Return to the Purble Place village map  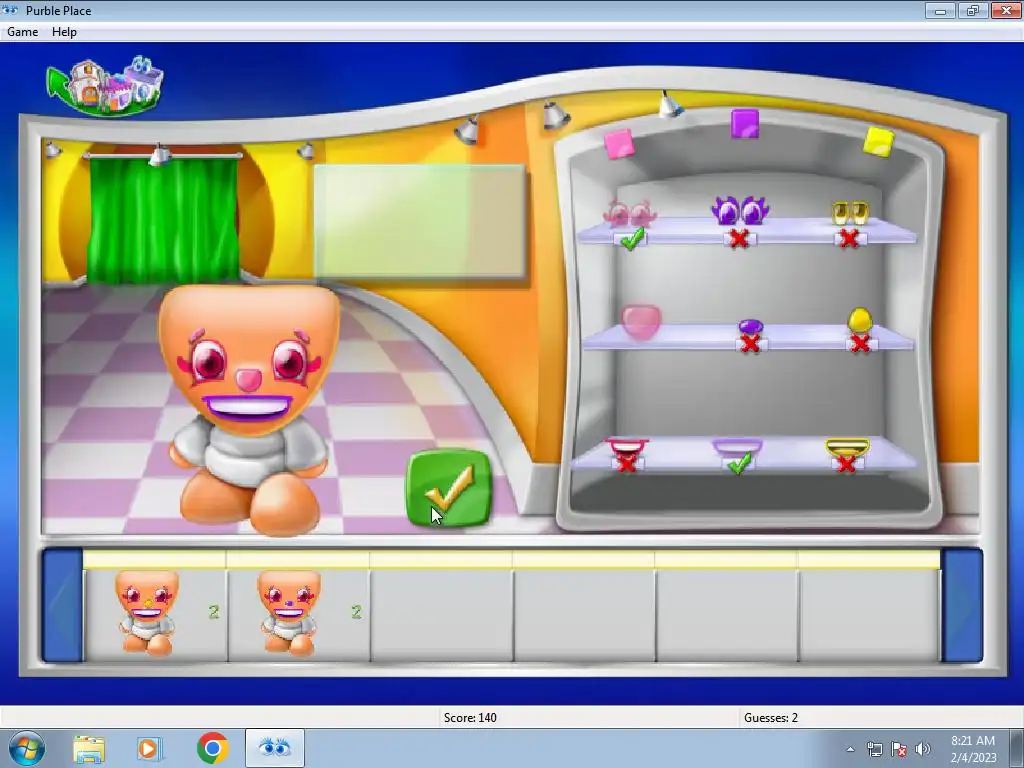105,86
